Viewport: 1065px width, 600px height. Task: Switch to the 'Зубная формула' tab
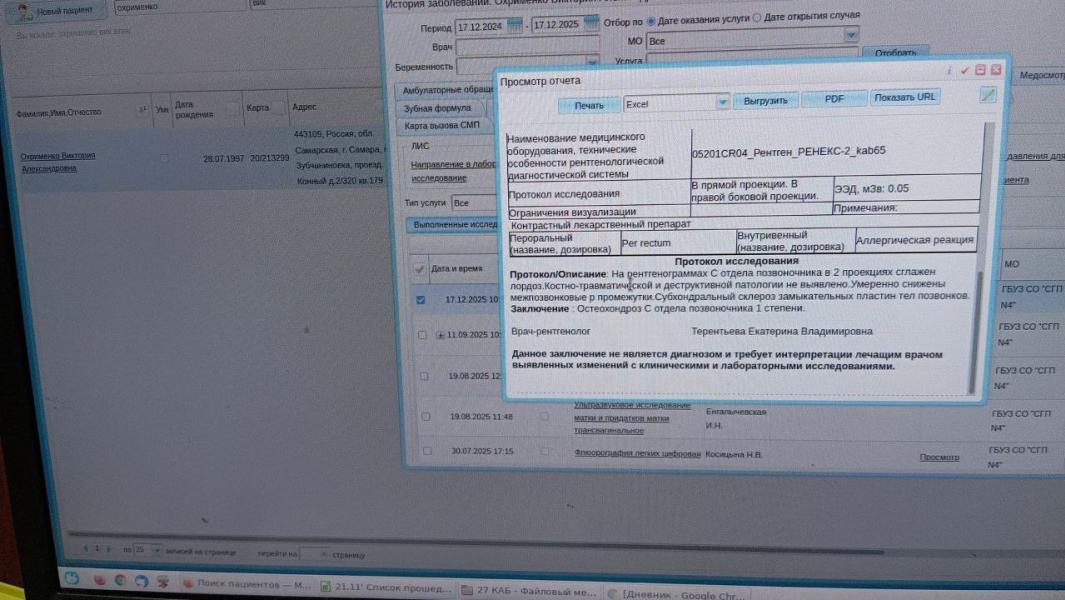pos(437,108)
